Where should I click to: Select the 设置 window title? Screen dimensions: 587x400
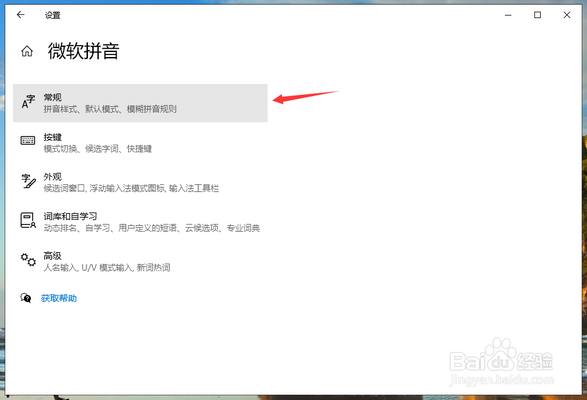(52, 15)
